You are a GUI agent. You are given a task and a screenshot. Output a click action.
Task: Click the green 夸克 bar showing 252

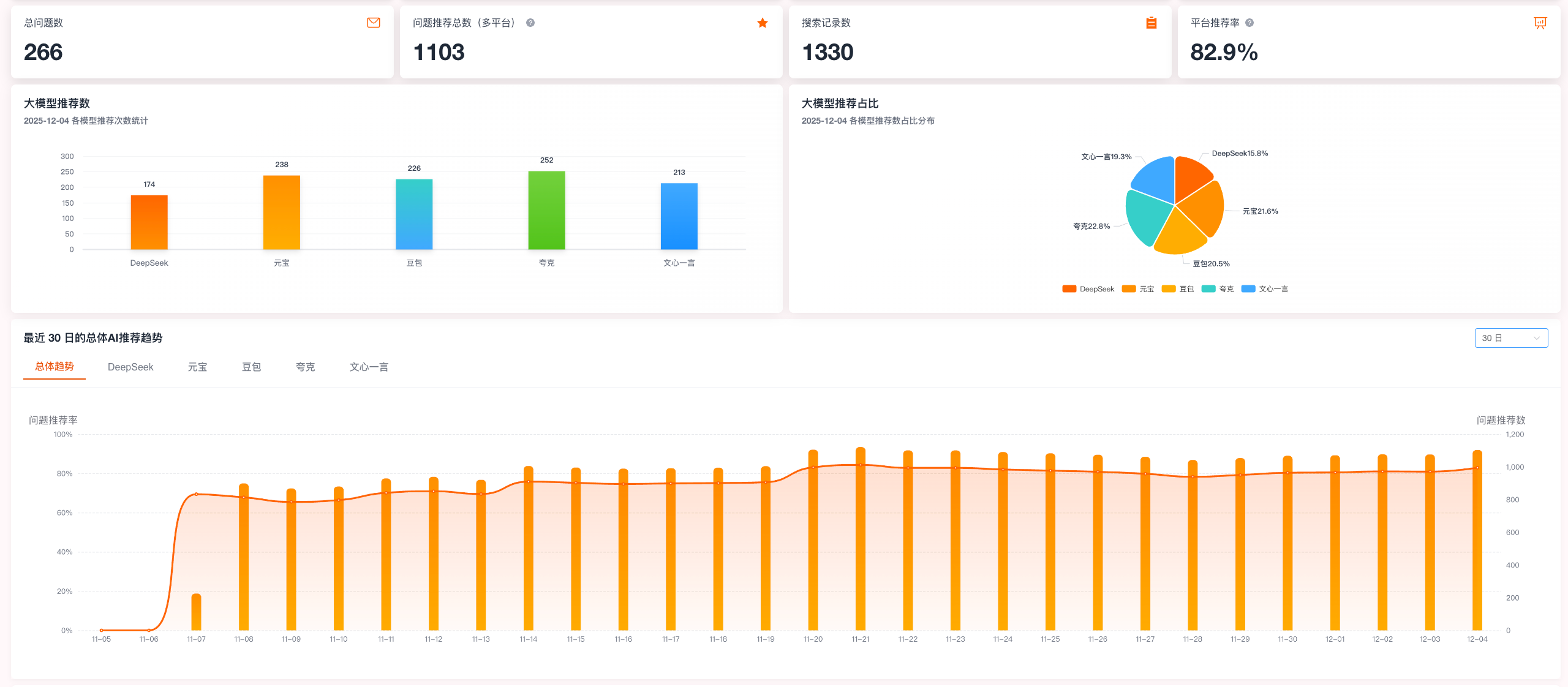(546, 210)
